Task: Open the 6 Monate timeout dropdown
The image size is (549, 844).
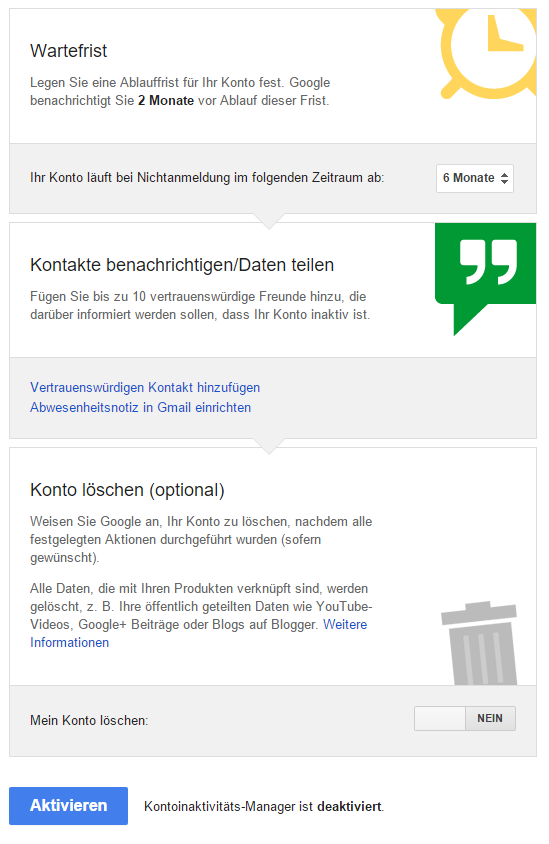Action: pyautogui.click(x=475, y=178)
